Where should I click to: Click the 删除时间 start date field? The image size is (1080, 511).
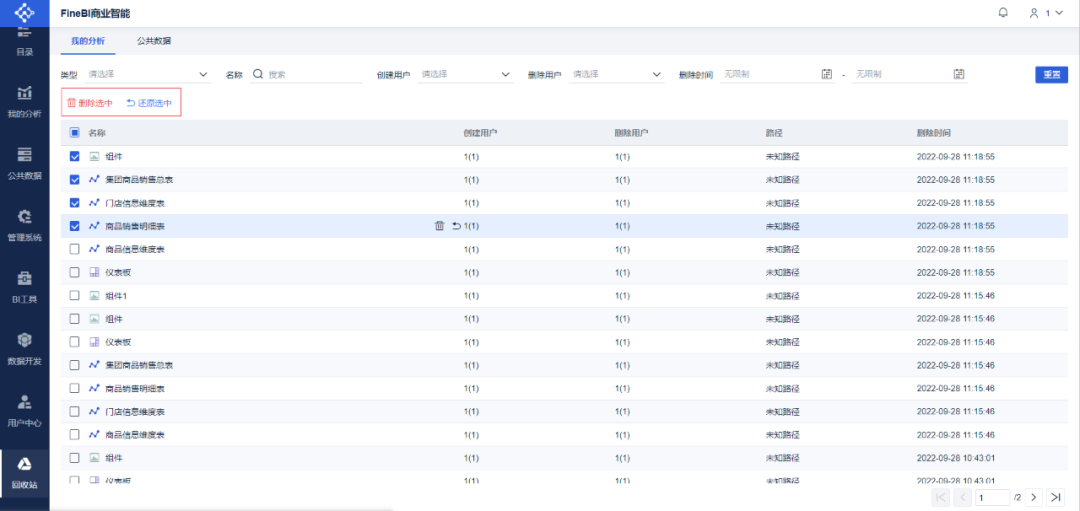click(777, 74)
